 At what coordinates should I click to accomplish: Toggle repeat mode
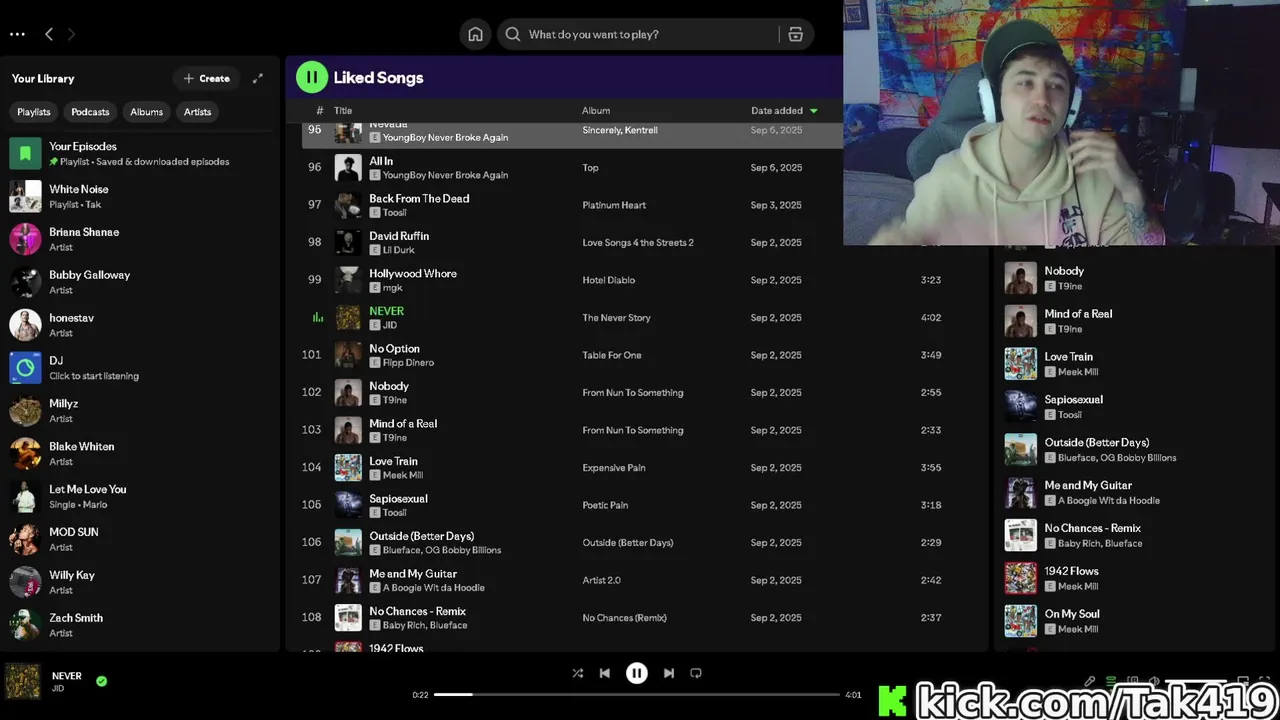tap(696, 673)
